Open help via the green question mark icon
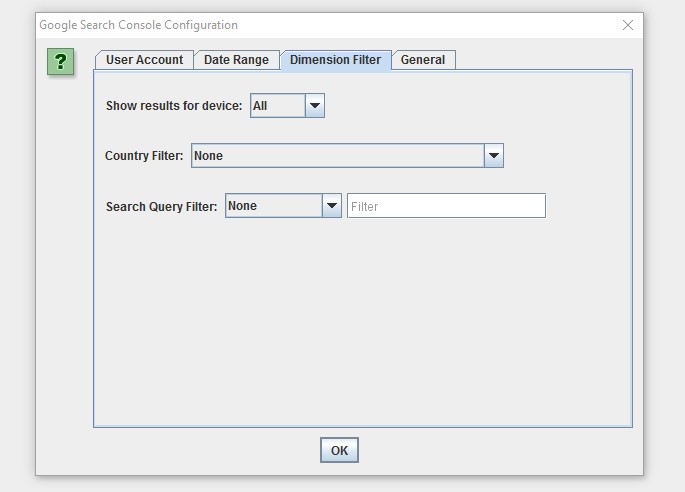This screenshot has height=492, width=685. click(60, 62)
